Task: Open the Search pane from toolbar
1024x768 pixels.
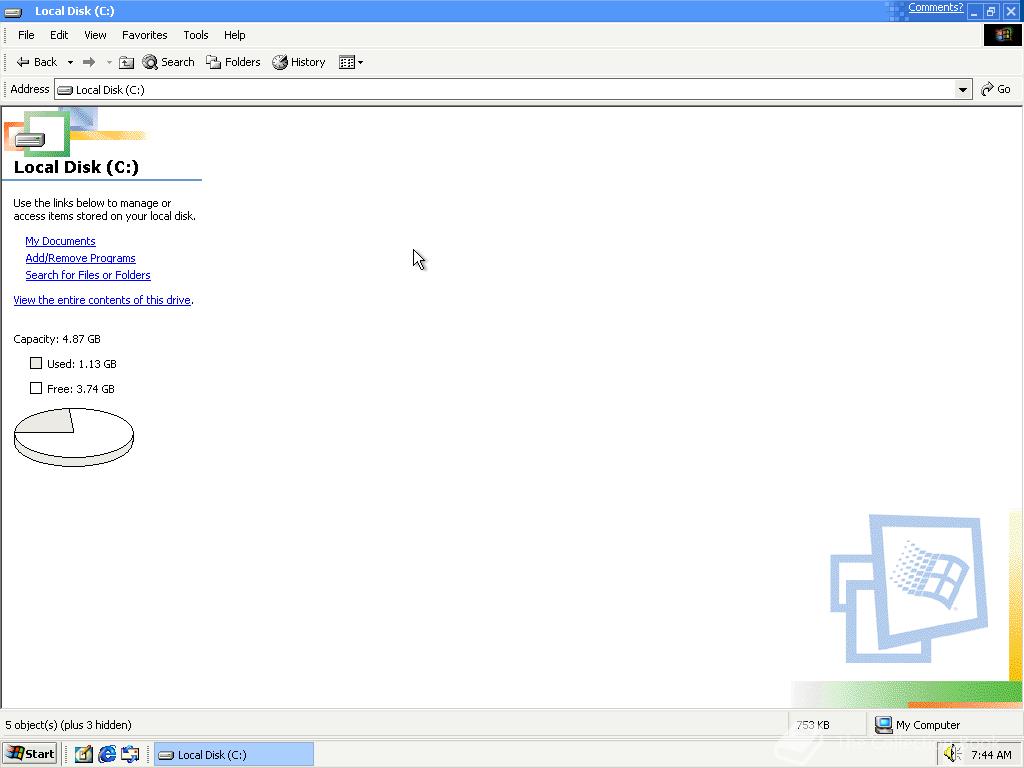Action: point(168,62)
